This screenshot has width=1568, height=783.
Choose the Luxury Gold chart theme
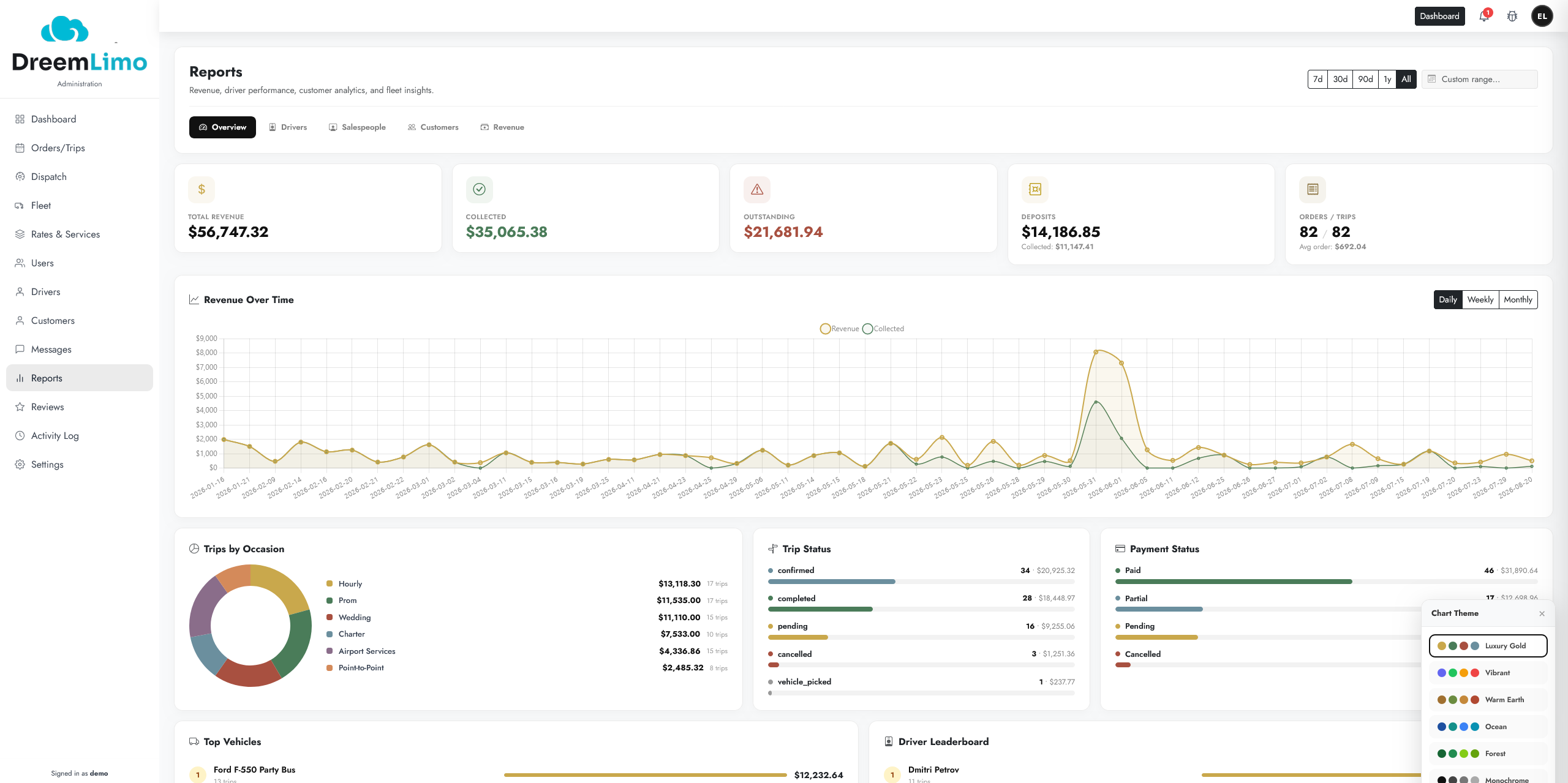[1488, 646]
